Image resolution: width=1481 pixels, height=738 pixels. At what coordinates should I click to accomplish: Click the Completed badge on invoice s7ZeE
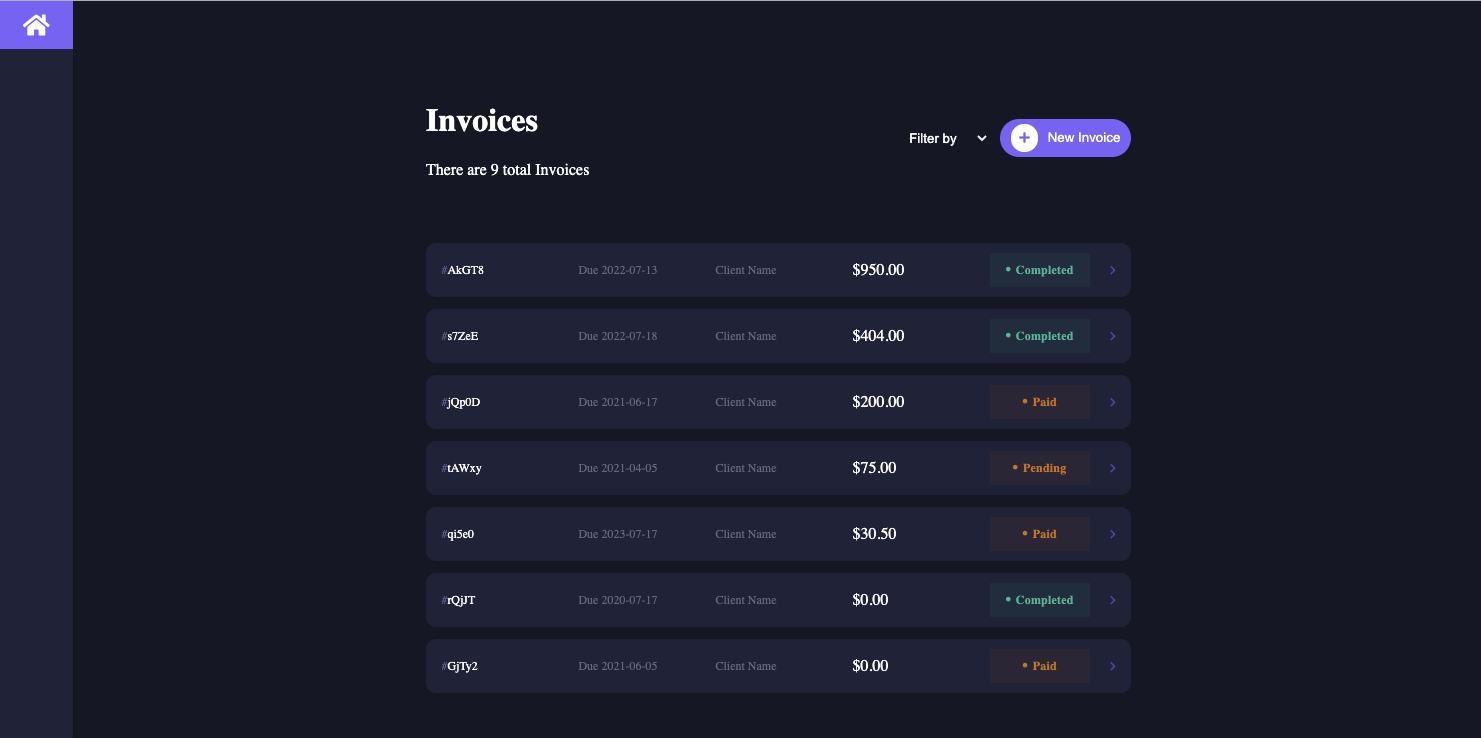[1039, 335]
